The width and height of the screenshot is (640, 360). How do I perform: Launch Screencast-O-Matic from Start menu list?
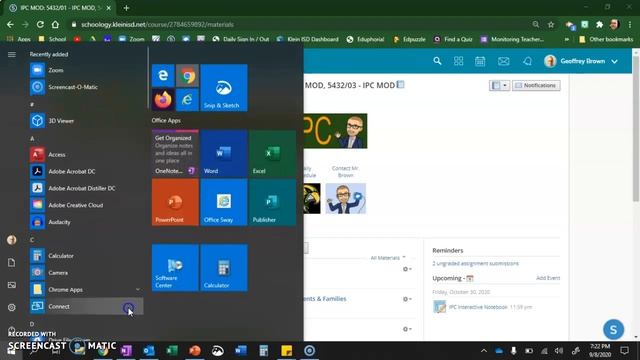[86, 87]
